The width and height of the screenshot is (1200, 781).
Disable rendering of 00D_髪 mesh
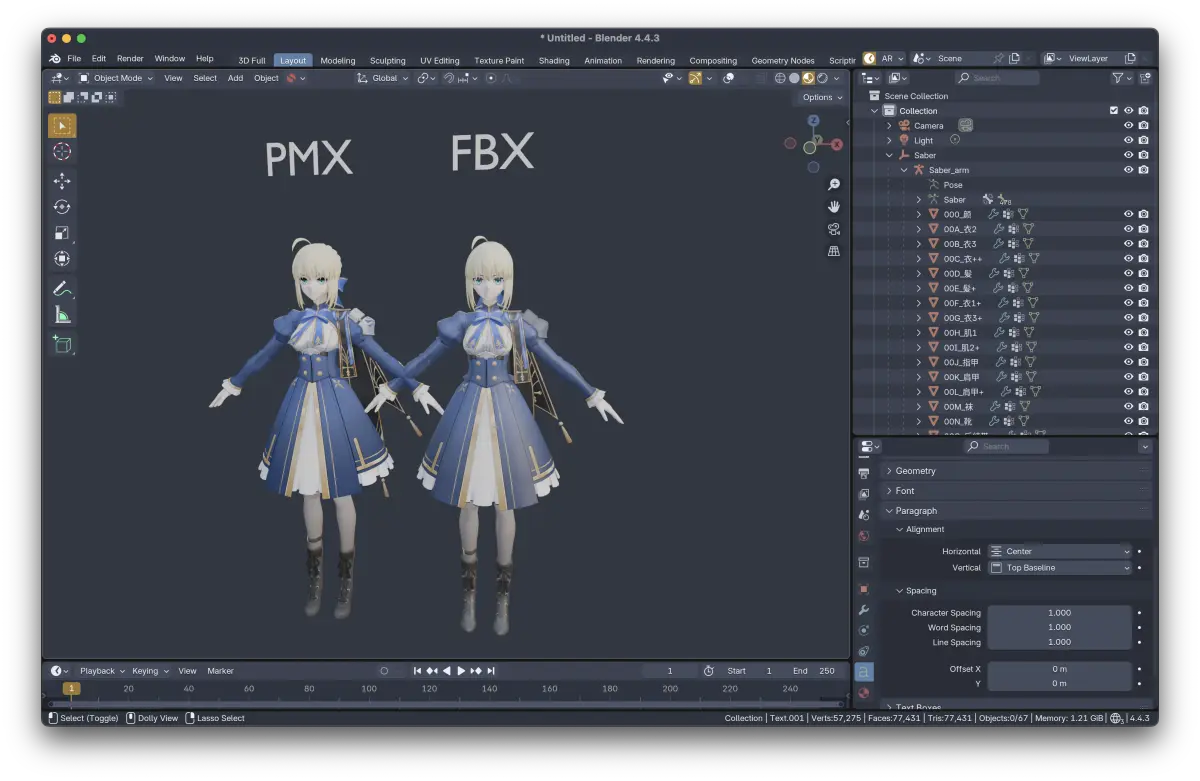[x=1143, y=273]
